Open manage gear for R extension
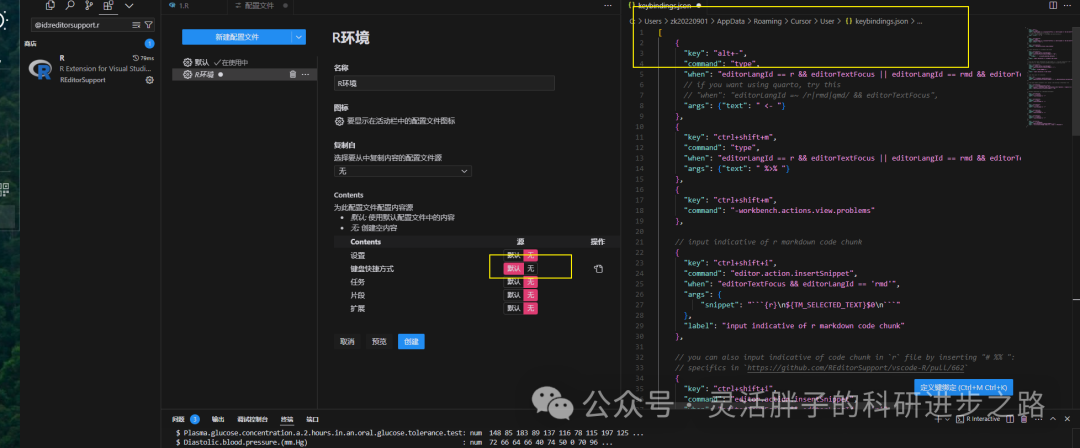 (149, 80)
